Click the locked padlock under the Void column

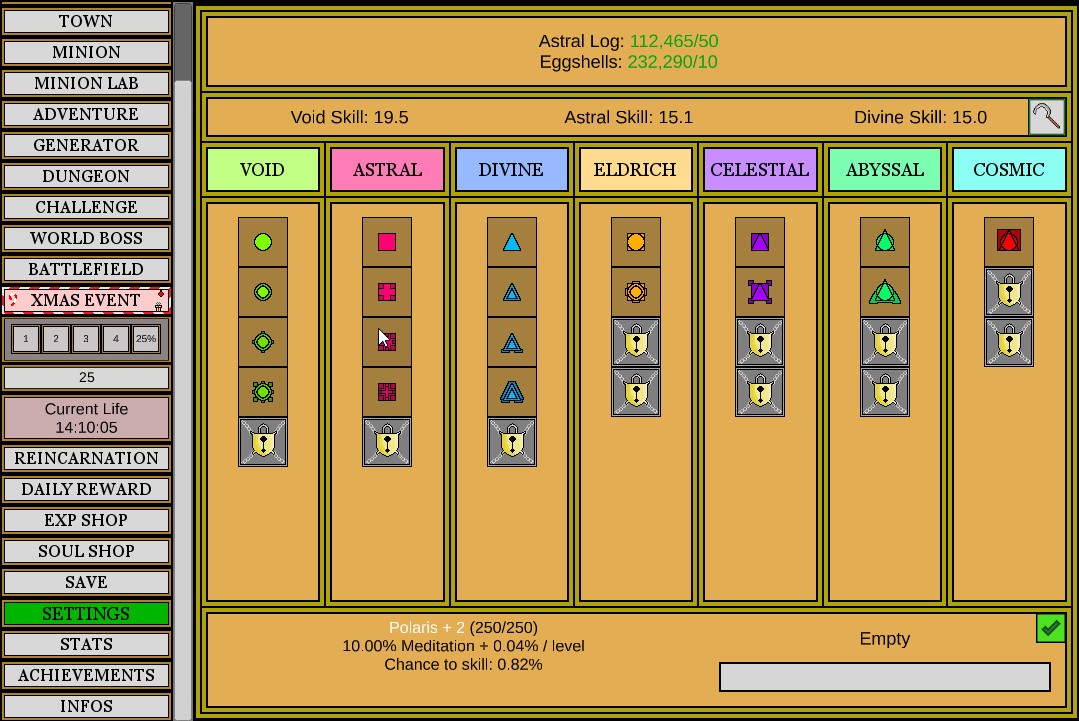262,441
